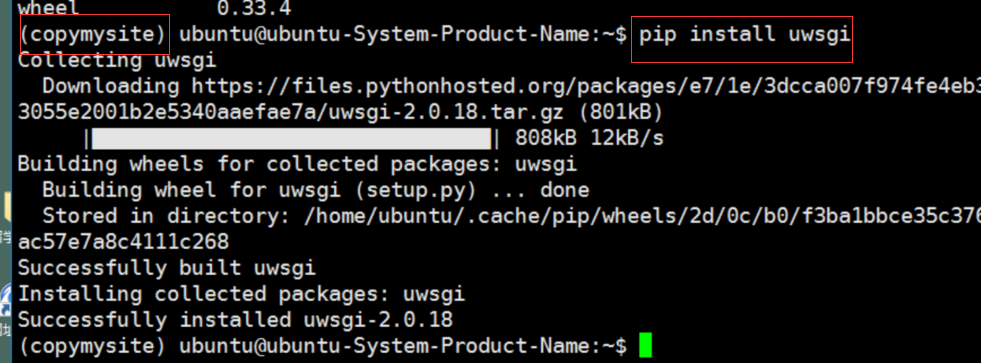
Task: Click the 'Successfully built uwsgi' line
Action: point(166,268)
